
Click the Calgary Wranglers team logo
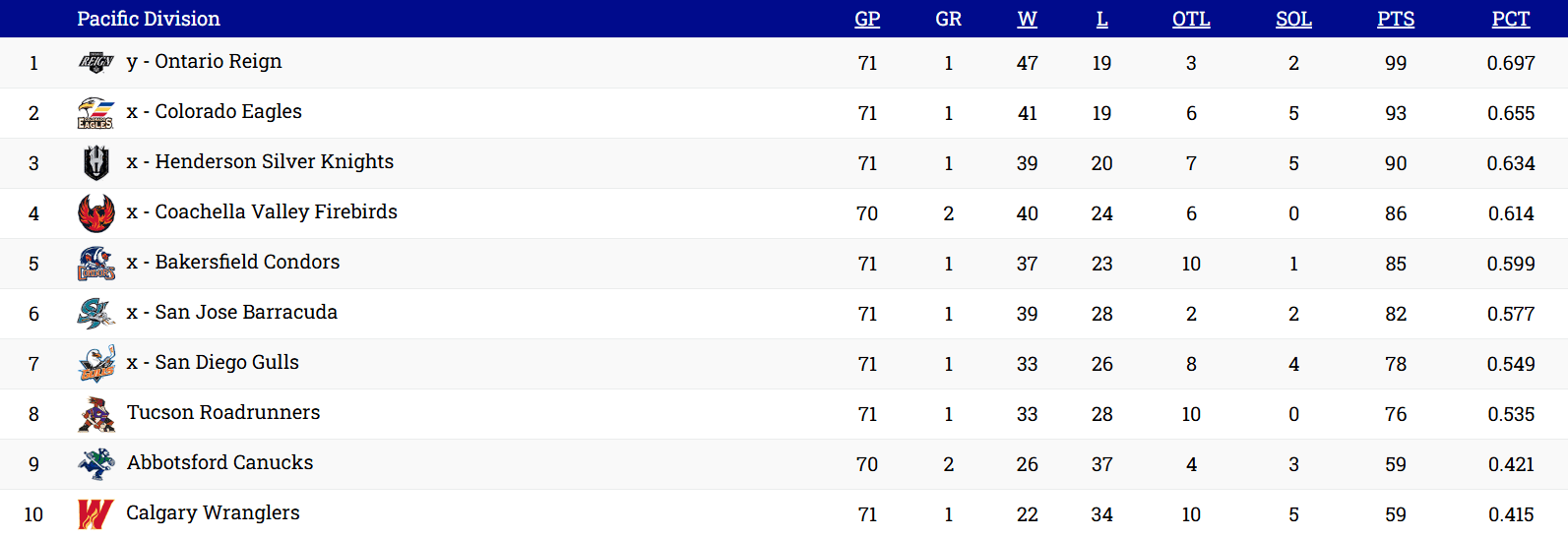(x=95, y=513)
